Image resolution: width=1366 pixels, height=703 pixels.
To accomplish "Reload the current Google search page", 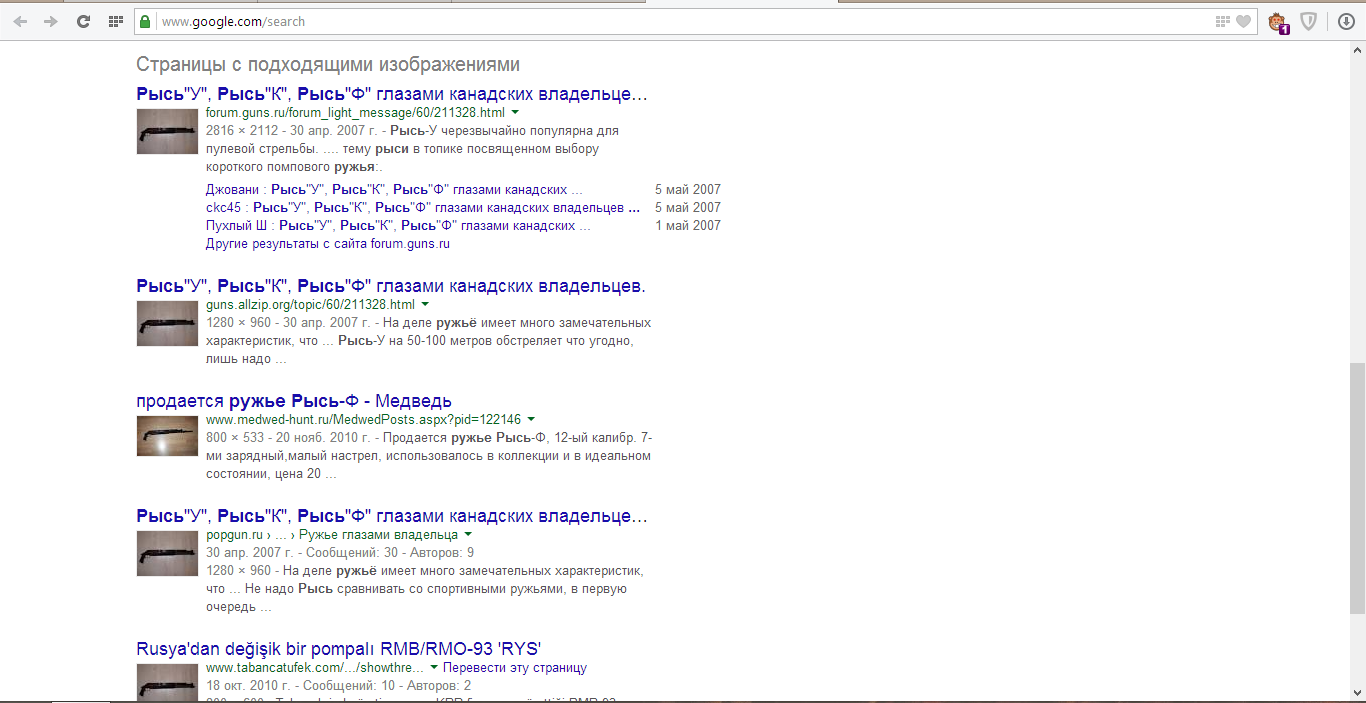I will pos(83,21).
